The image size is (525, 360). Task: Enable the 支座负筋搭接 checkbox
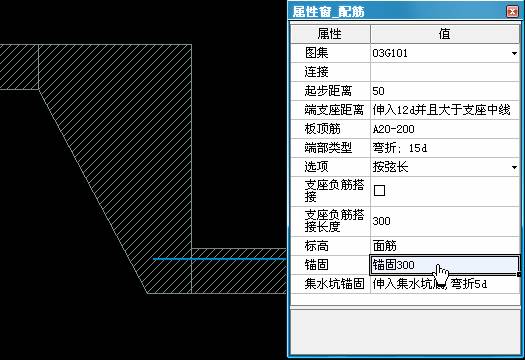[379, 191]
